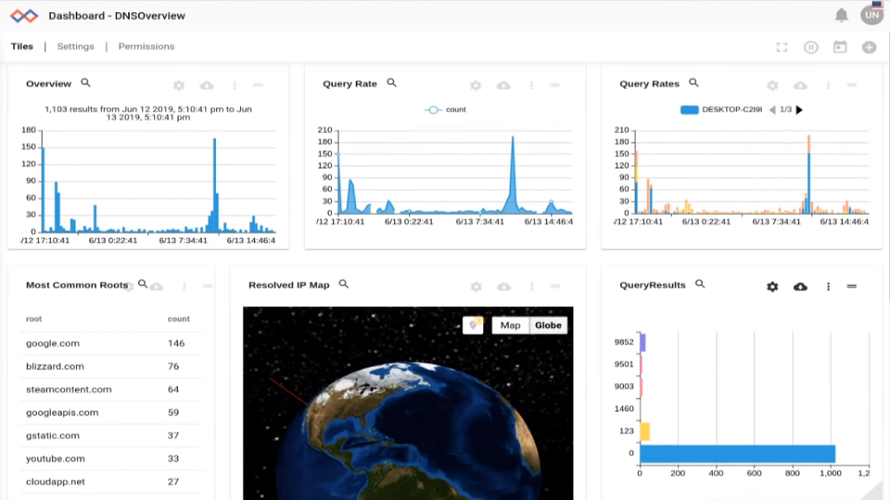The image size is (890, 500).
Task: Click the blue DESKTOP-C2I9I legend swatch
Action: pos(689,110)
